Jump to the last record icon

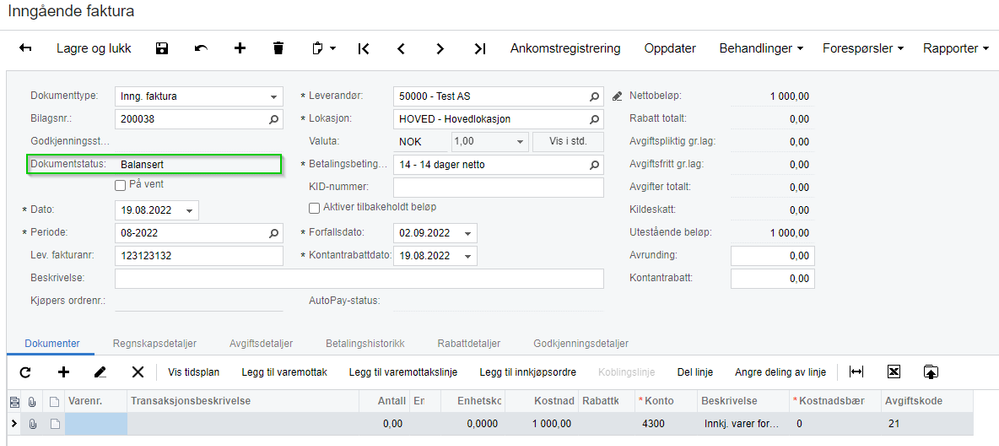(x=480, y=48)
